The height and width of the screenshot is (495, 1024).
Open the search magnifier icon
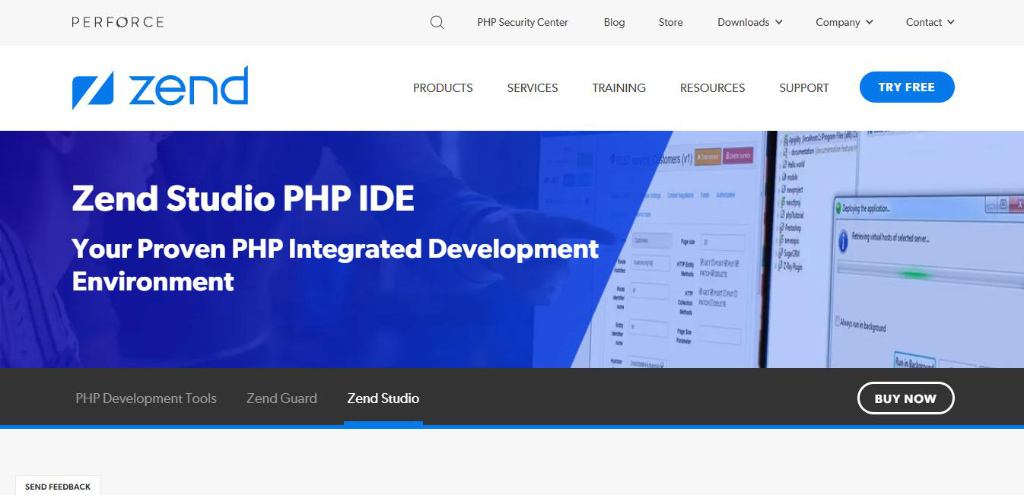(437, 22)
